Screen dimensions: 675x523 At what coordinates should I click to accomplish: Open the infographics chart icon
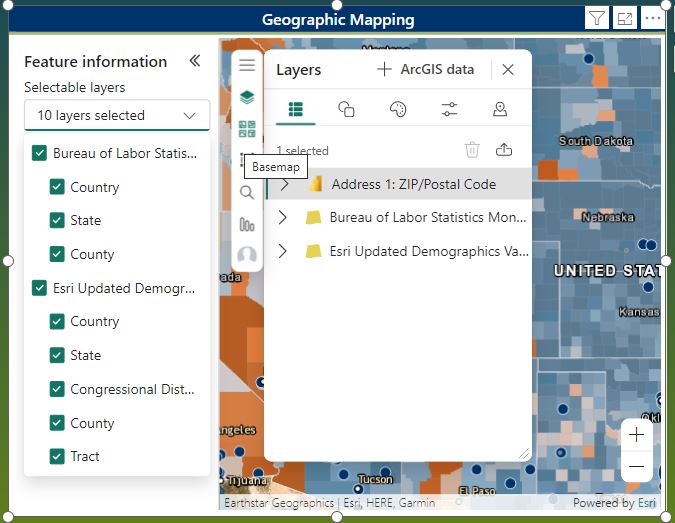coord(247,224)
